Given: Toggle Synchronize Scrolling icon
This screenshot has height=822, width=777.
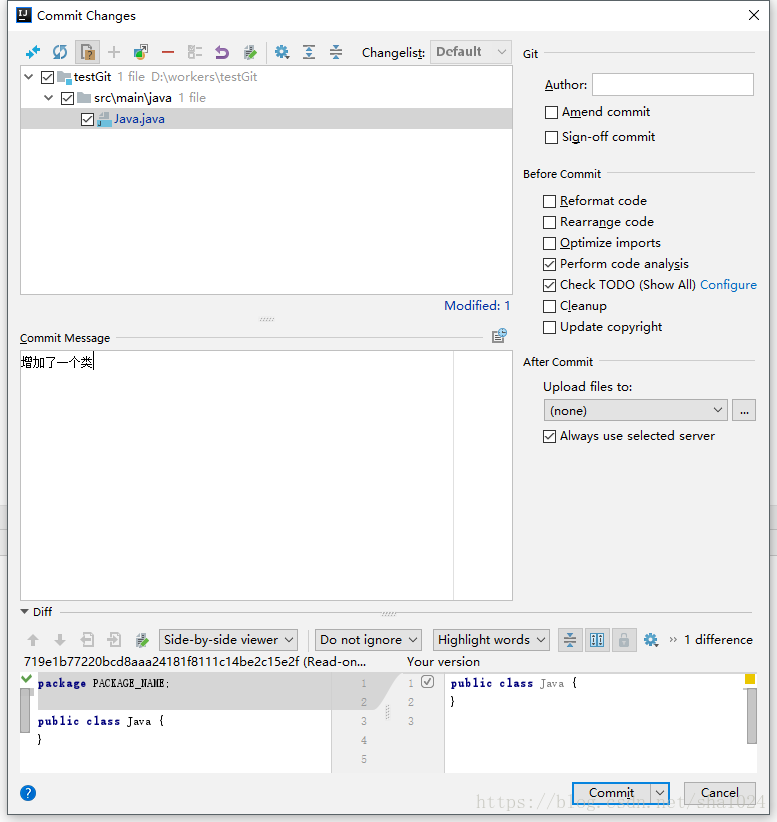Looking at the screenshot, I should (x=597, y=640).
